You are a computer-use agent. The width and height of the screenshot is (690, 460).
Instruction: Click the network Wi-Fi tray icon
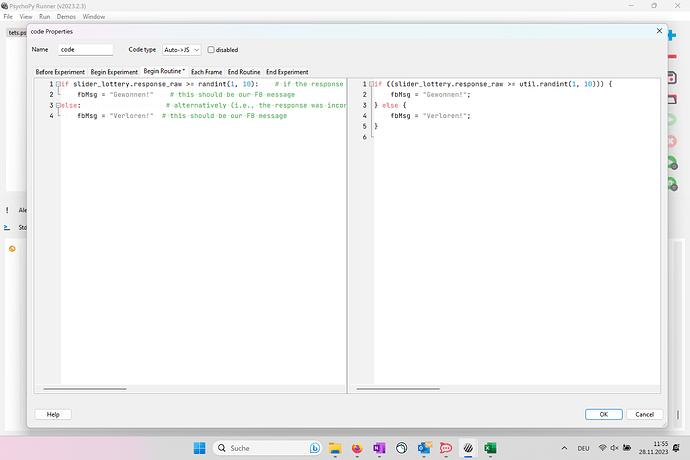(x=602, y=448)
